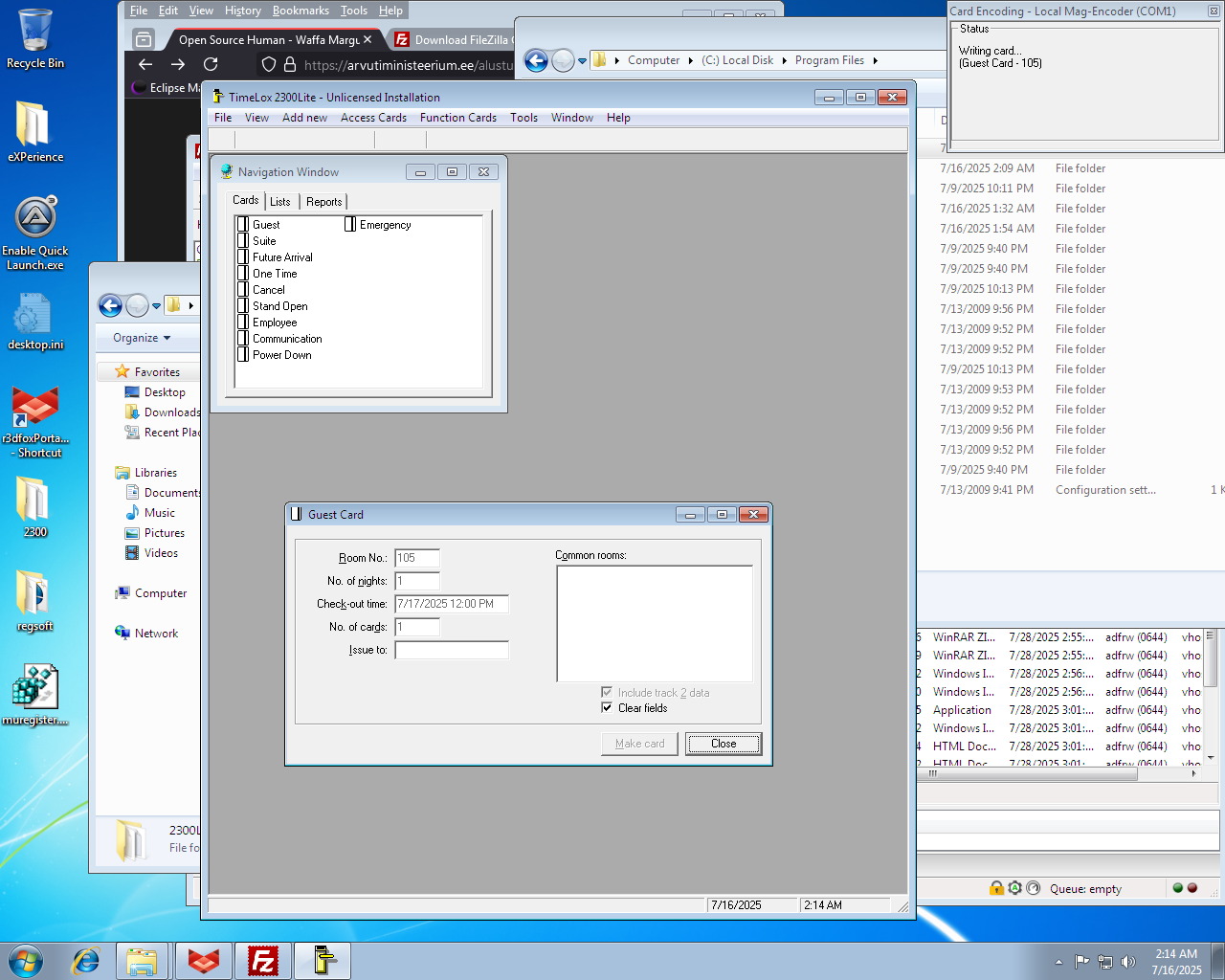
Task: Click the Close button in Guest Card
Action: click(x=724, y=744)
